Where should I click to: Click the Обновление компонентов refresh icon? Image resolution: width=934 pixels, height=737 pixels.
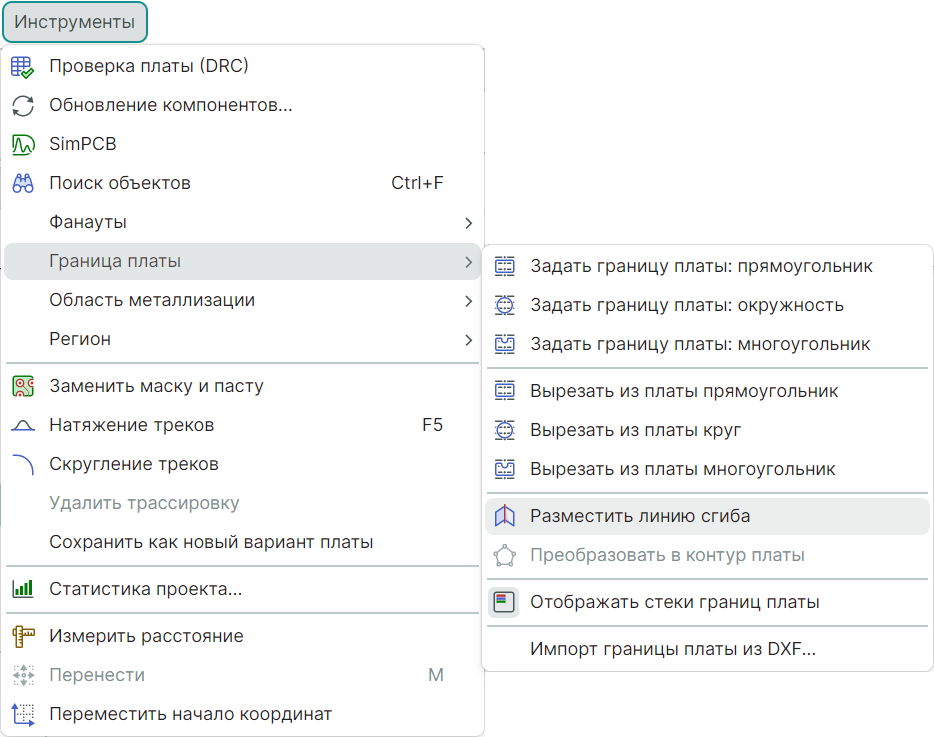click(x=22, y=105)
